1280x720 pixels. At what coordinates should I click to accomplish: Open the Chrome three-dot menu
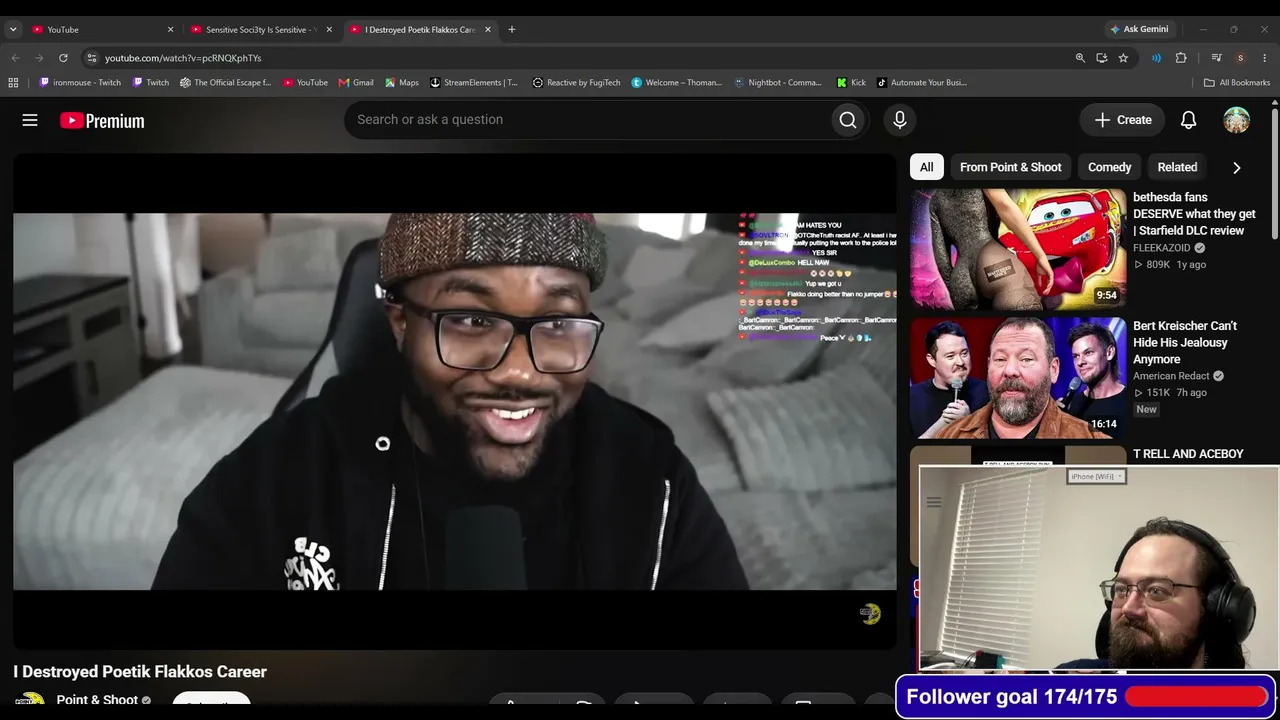pos(1264,58)
